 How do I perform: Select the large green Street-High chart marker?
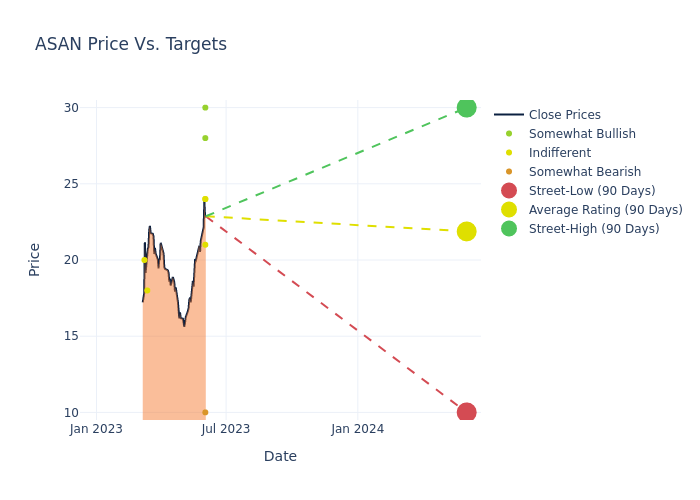466,107
